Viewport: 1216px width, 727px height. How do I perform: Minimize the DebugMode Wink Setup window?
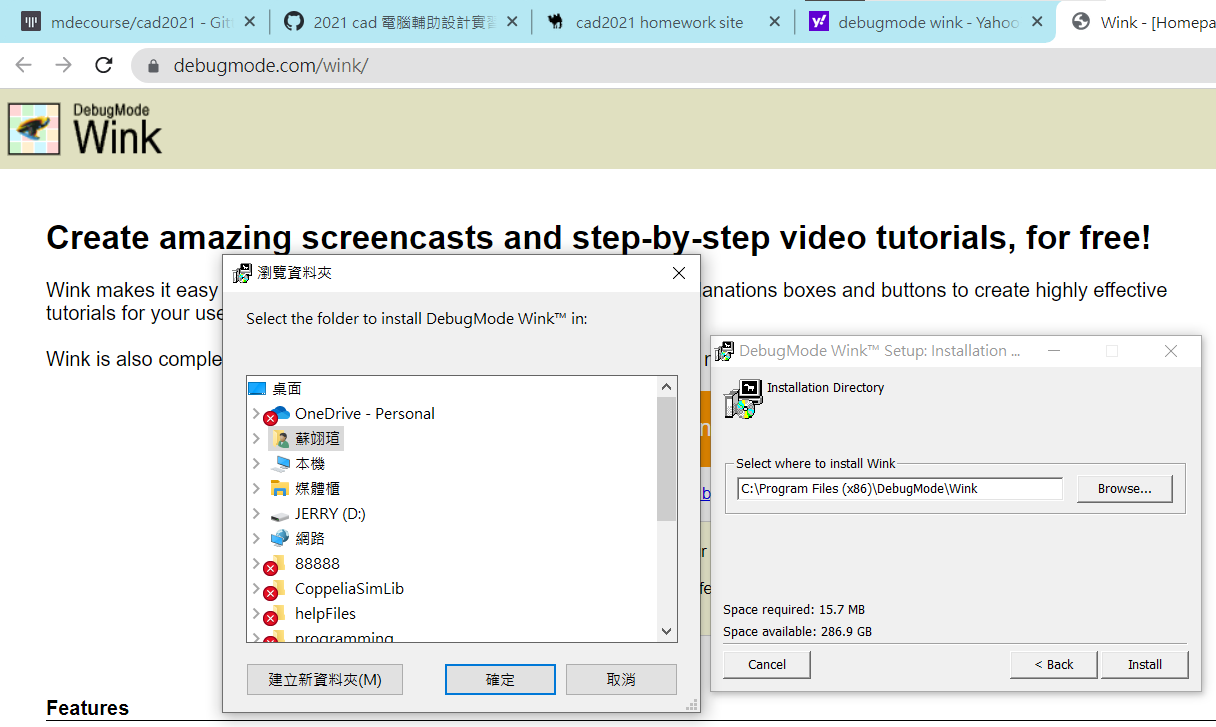pyautogui.click(x=1054, y=351)
